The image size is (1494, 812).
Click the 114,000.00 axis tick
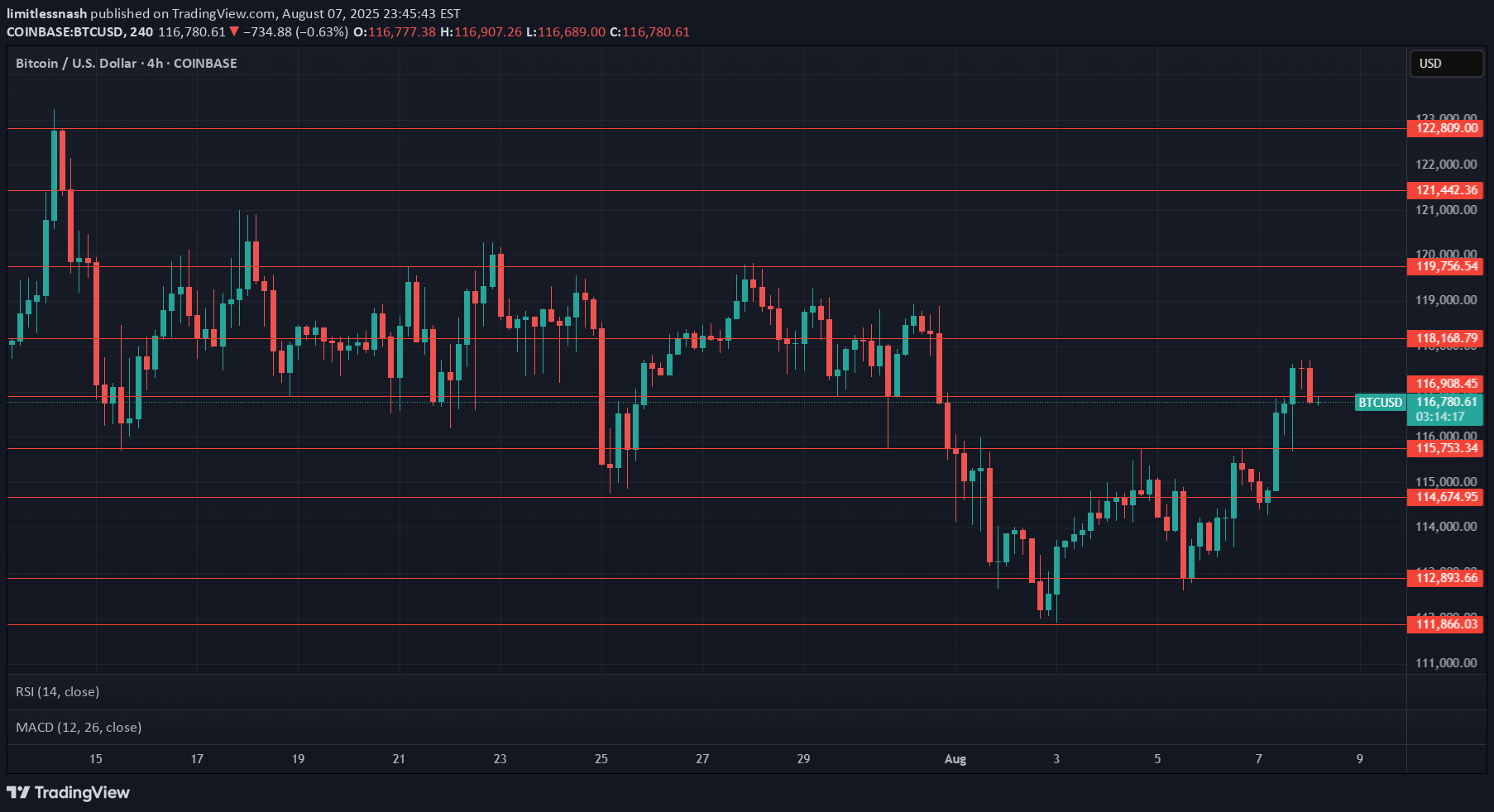coord(1446,527)
